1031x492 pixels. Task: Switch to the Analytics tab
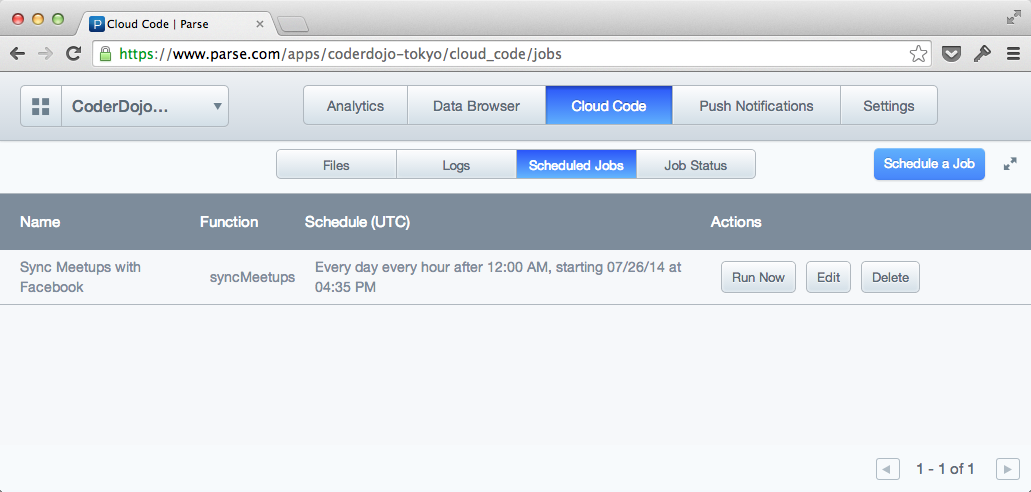click(x=355, y=105)
